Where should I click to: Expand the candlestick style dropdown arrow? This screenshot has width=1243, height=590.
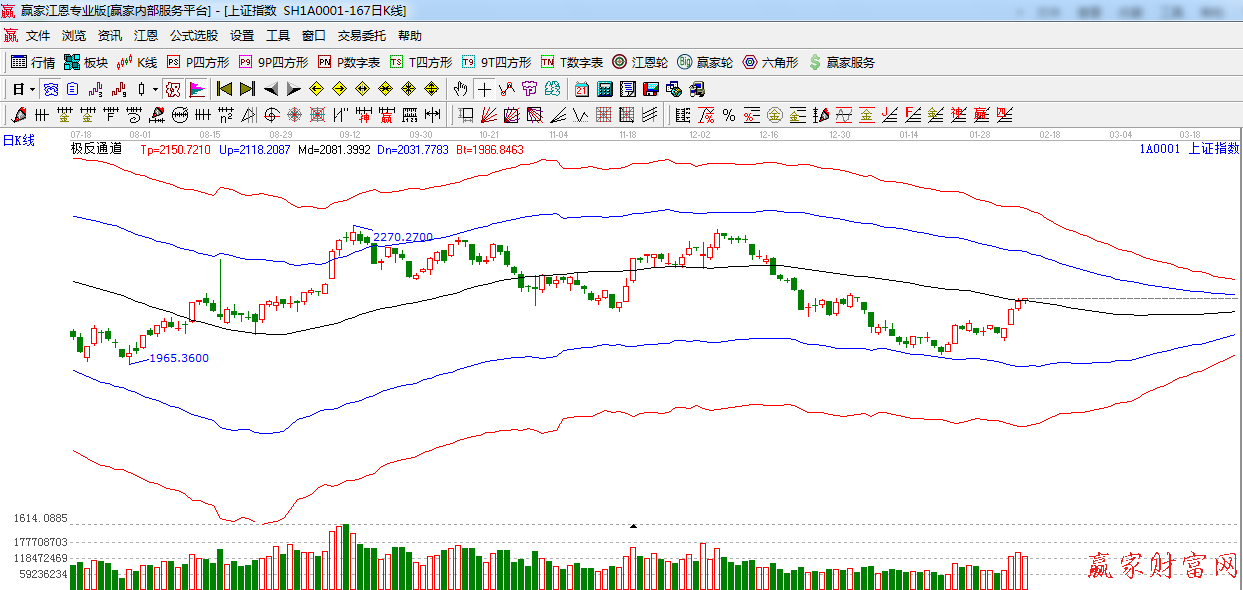[155, 89]
